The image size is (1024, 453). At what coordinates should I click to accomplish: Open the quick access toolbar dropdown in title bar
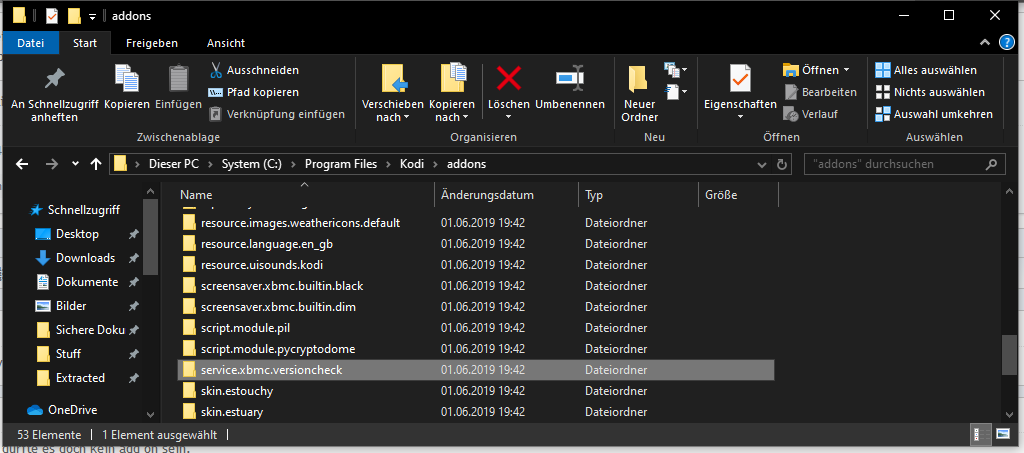[x=92, y=16]
